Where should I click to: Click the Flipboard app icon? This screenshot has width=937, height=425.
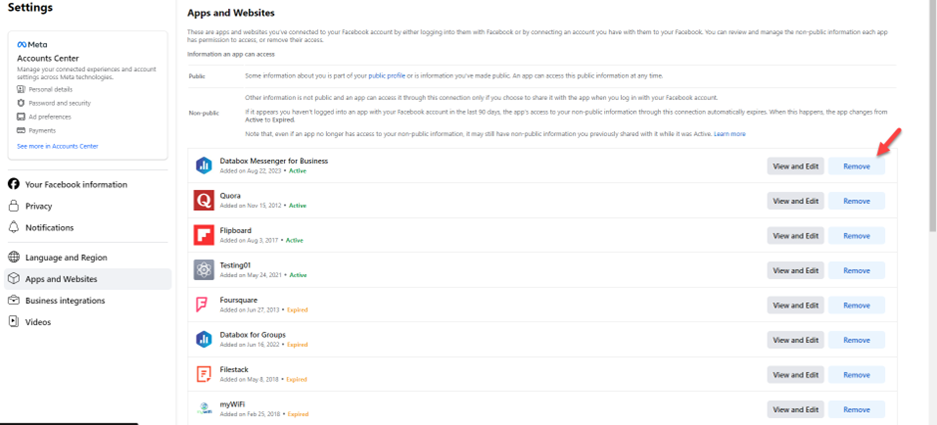click(x=203, y=235)
